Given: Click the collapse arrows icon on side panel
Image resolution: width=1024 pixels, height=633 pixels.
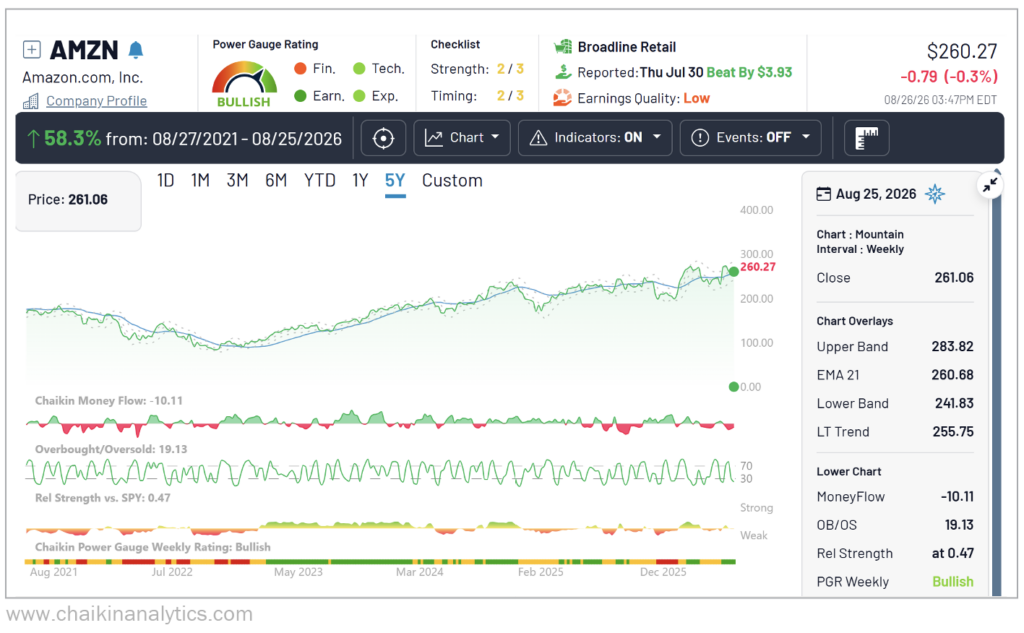Looking at the screenshot, I should click(x=990, y=186).
